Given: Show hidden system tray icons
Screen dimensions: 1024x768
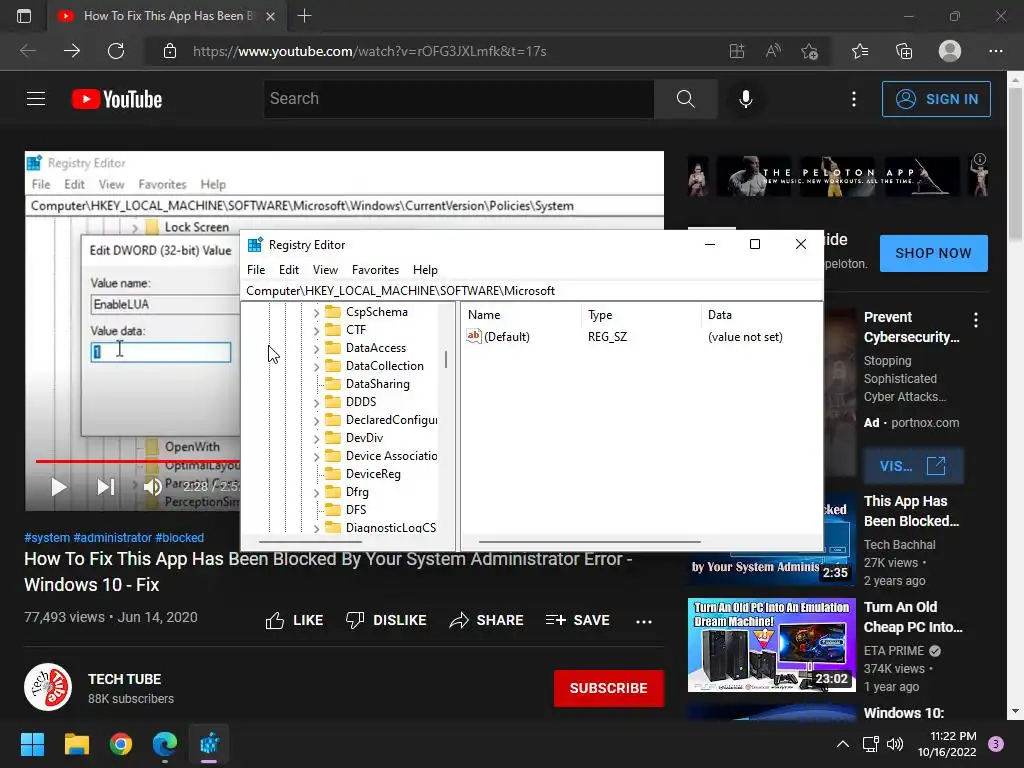Looking at the screenshot, I should pyautogui.click(x=843, y=744).
